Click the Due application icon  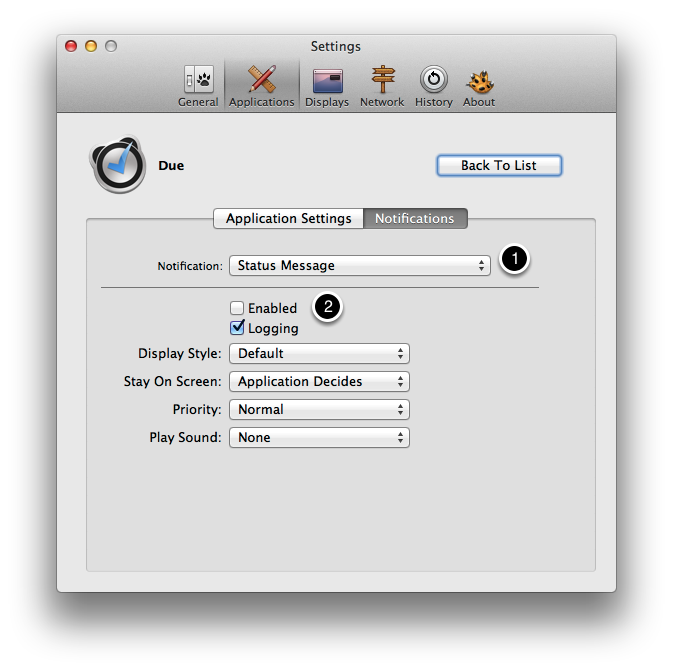click(x=118, y=164)
